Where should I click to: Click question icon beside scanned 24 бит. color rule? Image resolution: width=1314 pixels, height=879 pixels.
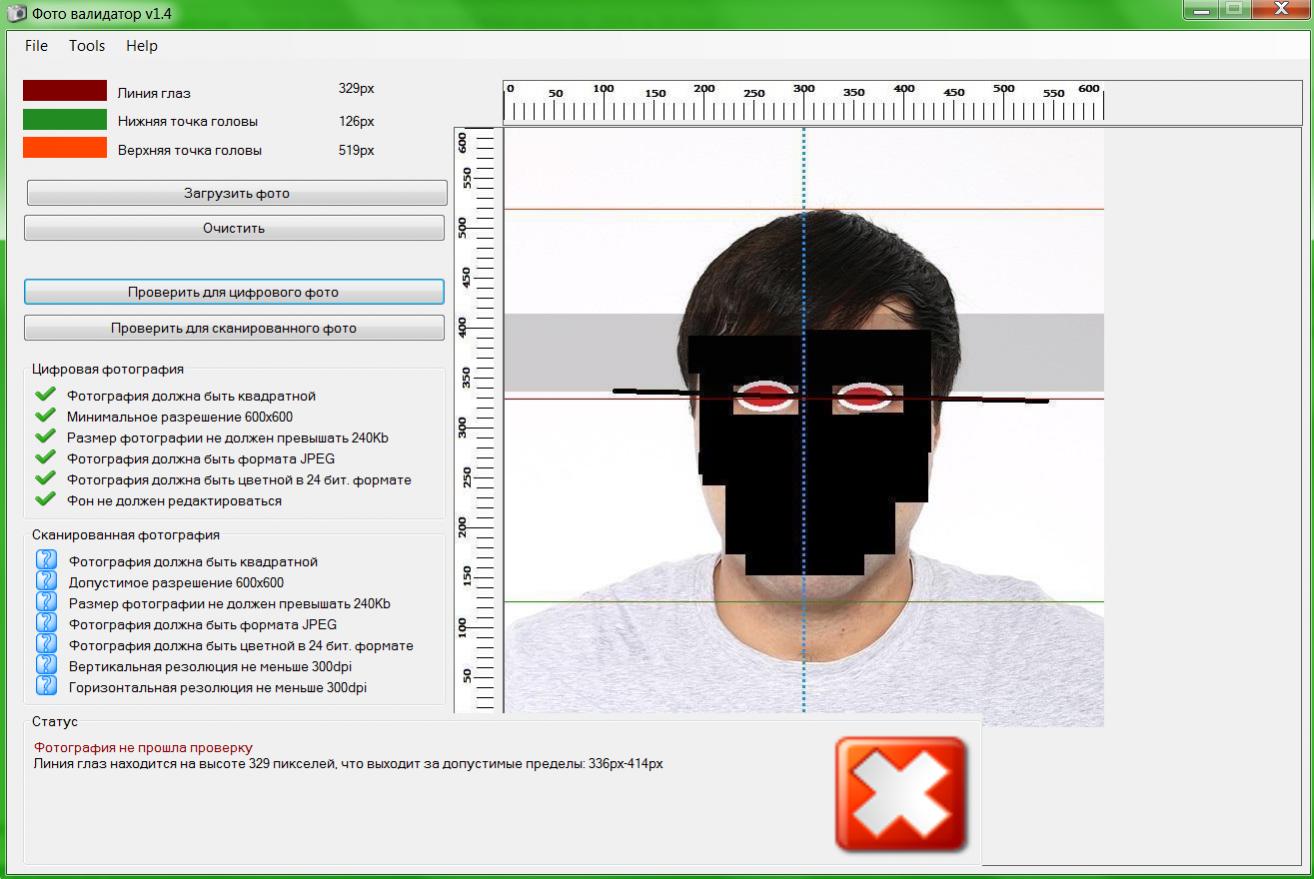coord(46,644)
